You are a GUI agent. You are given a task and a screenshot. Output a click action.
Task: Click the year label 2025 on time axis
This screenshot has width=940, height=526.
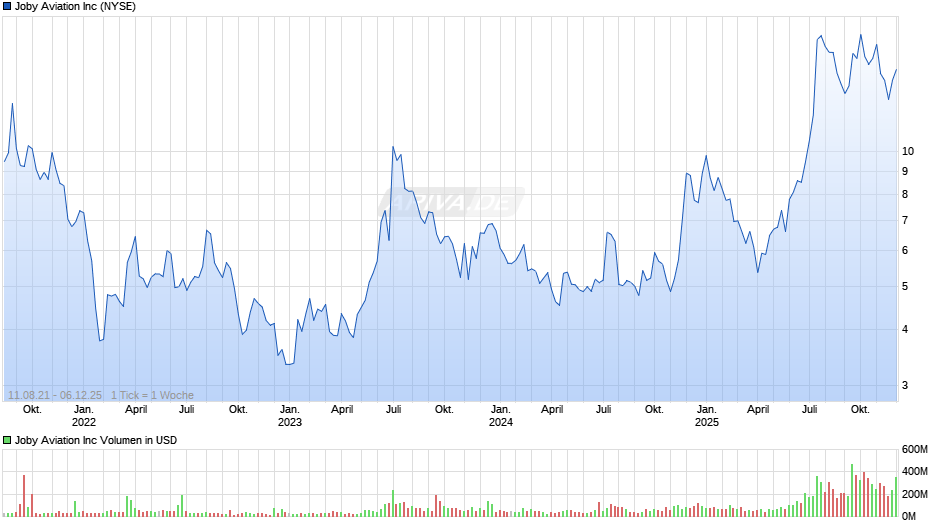pyautogui.click(x=707, y=422)
